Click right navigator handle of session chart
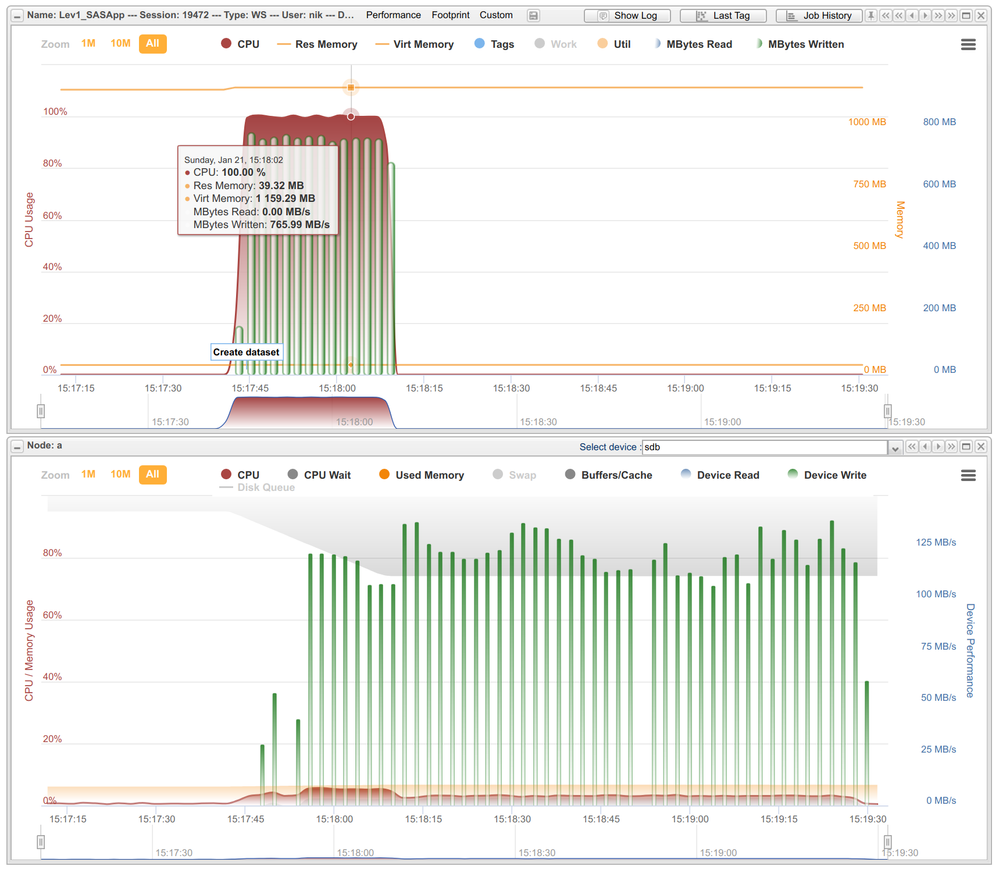 click(x=887, y=411)
